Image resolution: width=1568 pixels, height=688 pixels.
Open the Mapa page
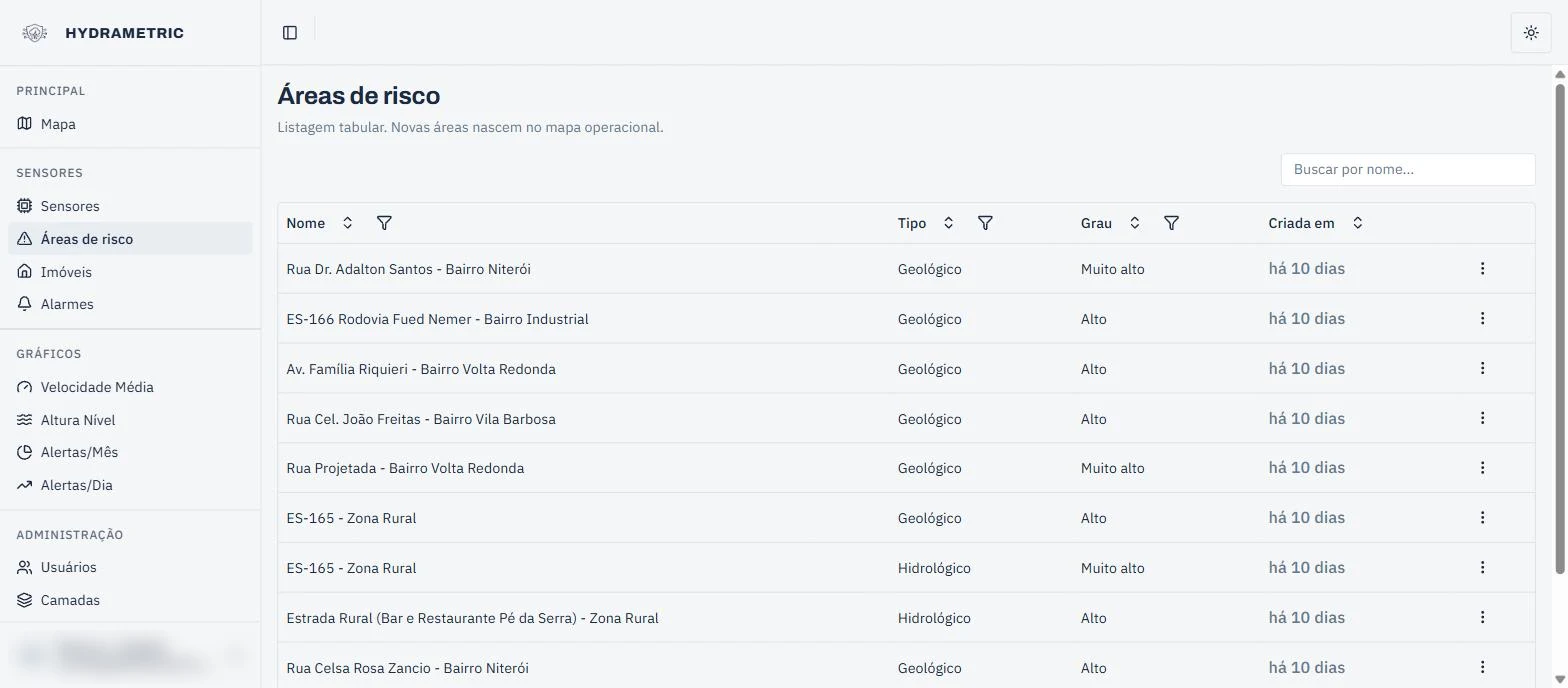pos(130,124)
